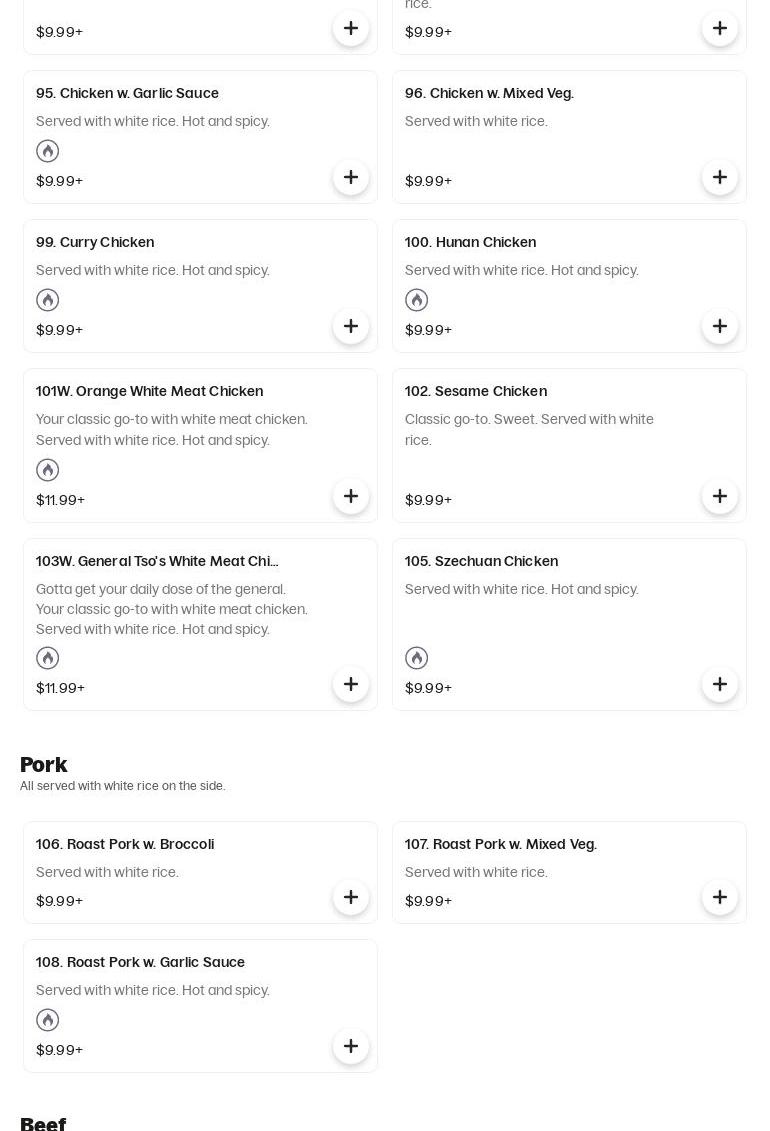Add Roast Pork w. Garlic Sauce

(x=351, y=1047)
